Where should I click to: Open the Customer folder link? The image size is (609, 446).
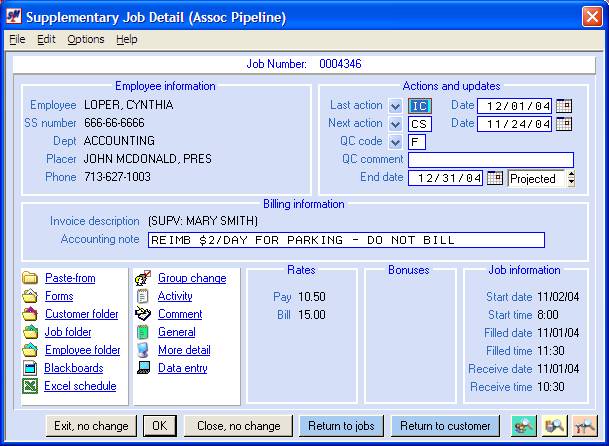[82, 314]
